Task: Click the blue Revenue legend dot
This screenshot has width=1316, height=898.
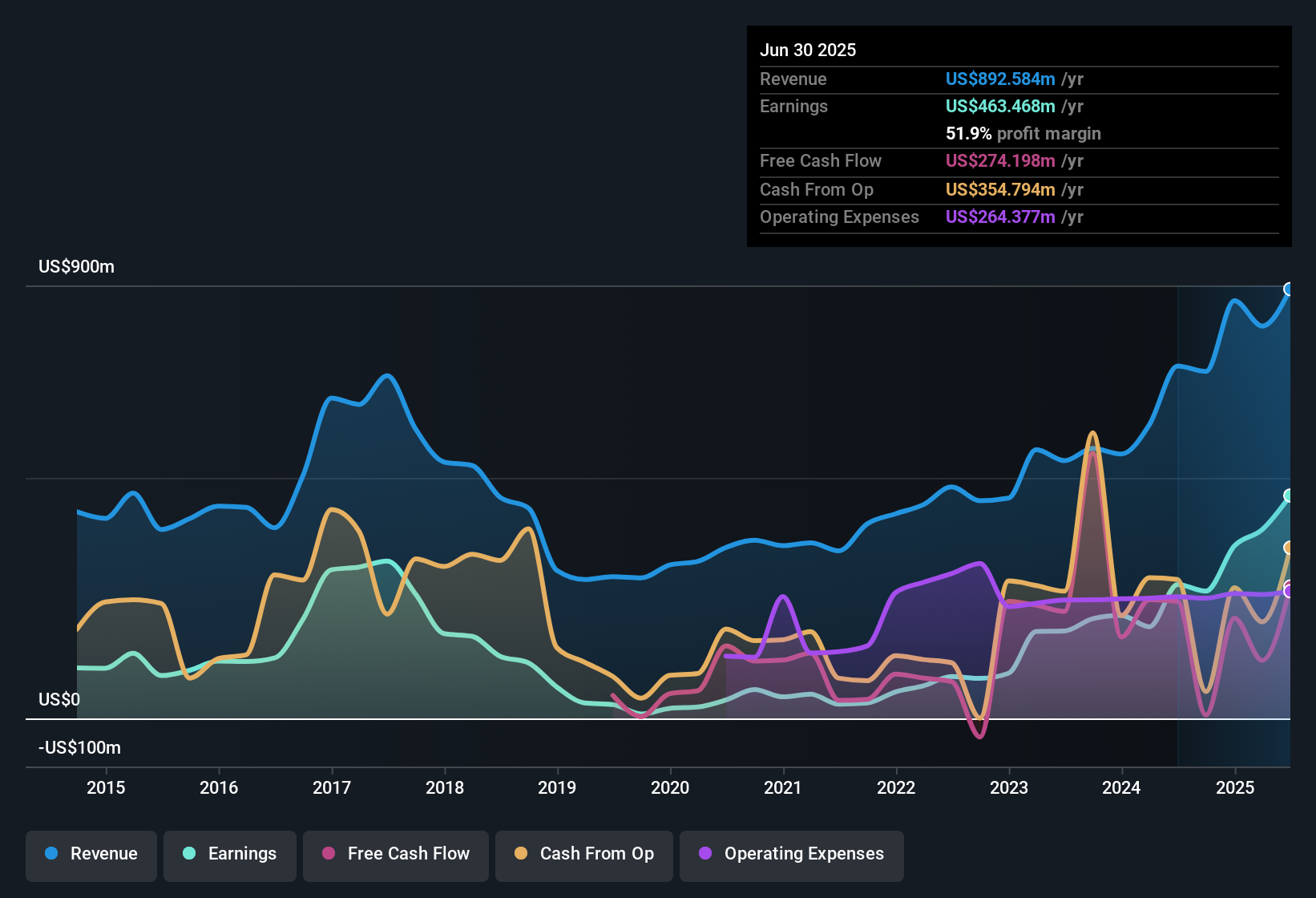Action: [x=51, y=853]
